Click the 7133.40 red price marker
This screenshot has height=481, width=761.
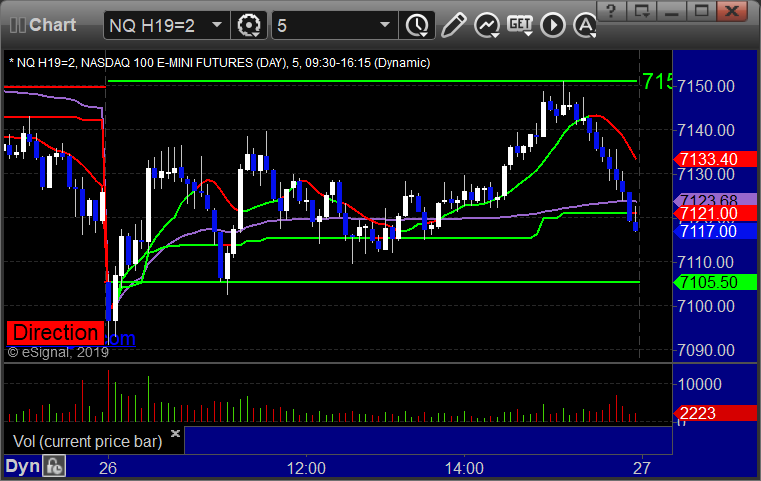coord(715,159)
